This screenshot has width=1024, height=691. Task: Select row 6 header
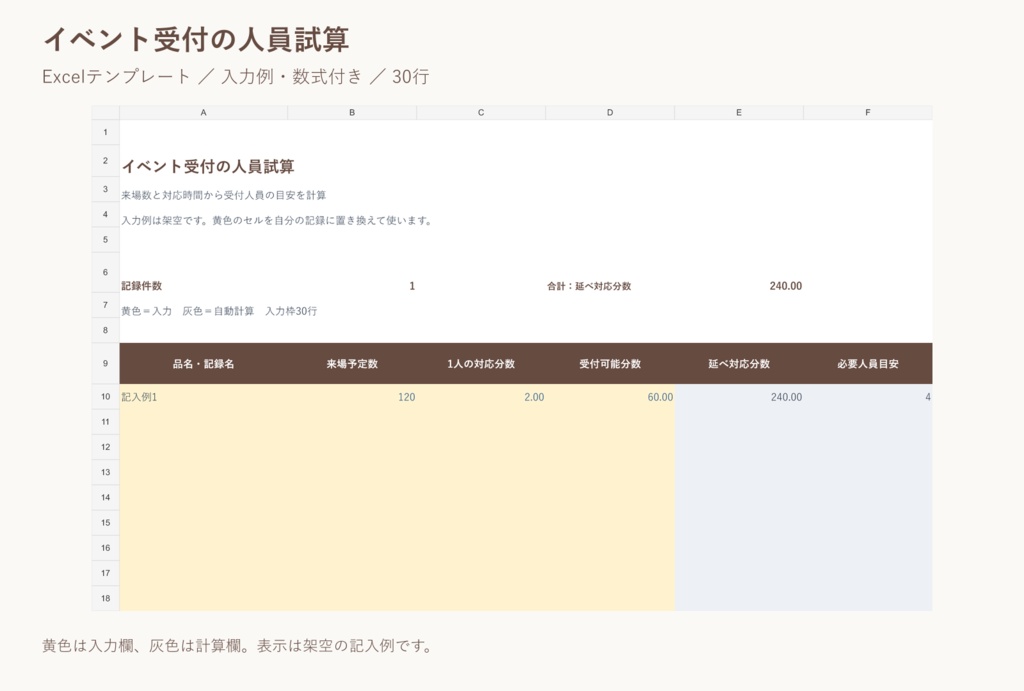click(x=105, y=272)
